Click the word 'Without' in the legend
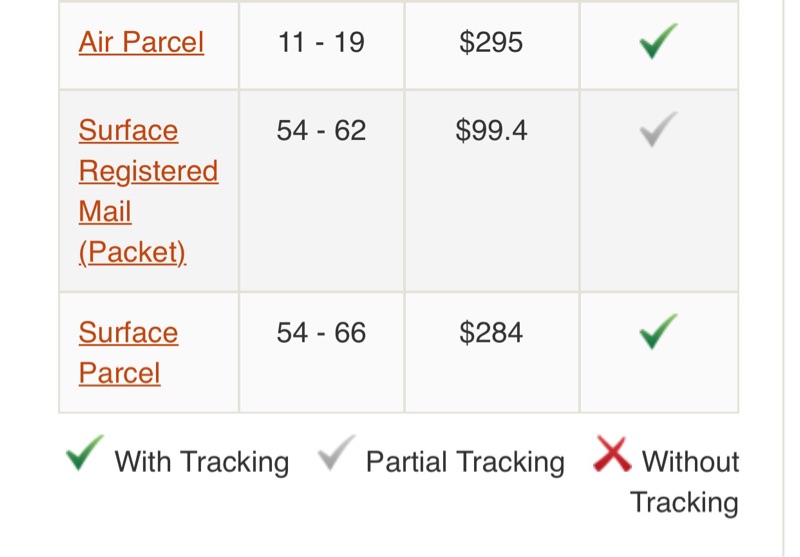Image resolution: width=800 pixels, height=557 pixels. coord(690,462)
